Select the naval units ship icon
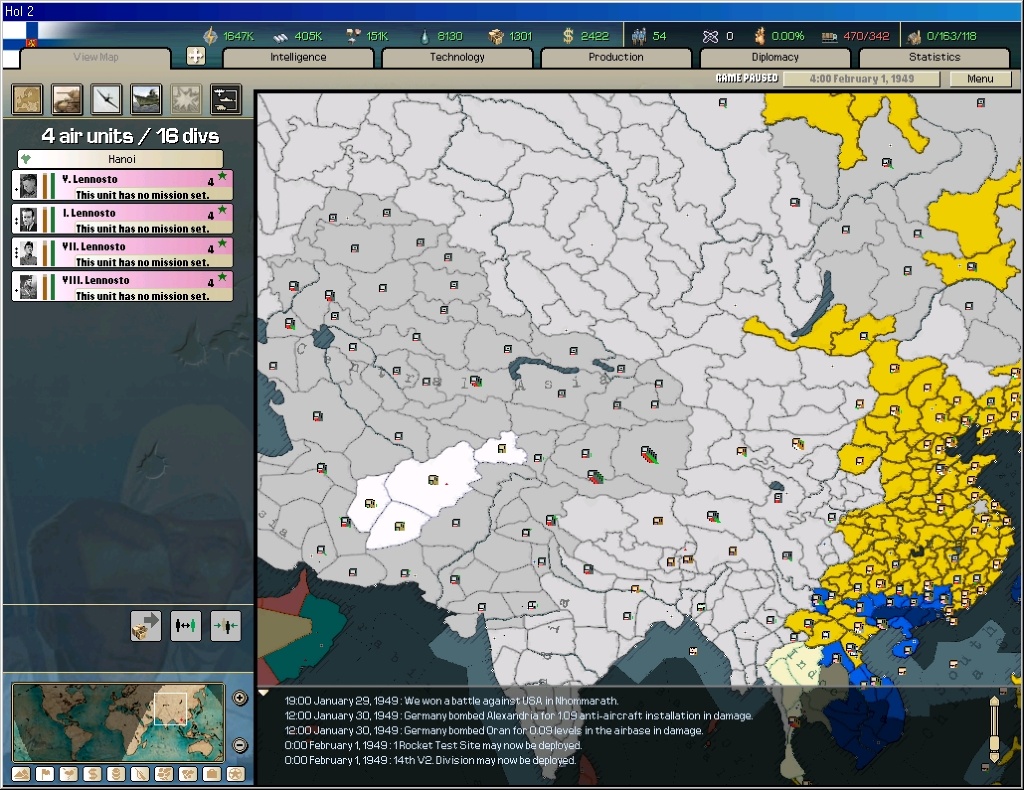 (x=146, y=99)
